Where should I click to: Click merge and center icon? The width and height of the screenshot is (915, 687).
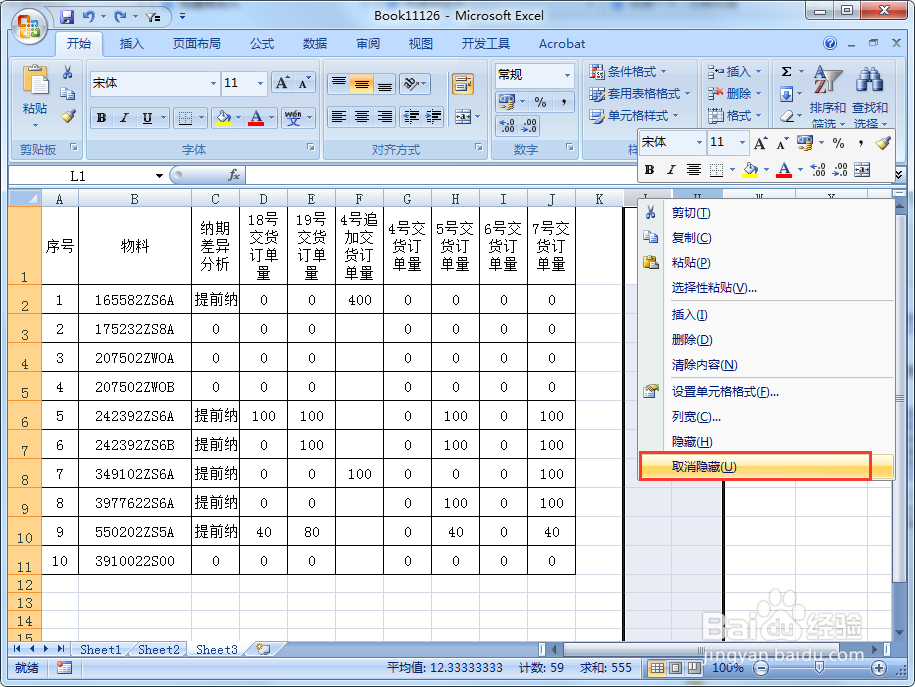click(463, 117)
